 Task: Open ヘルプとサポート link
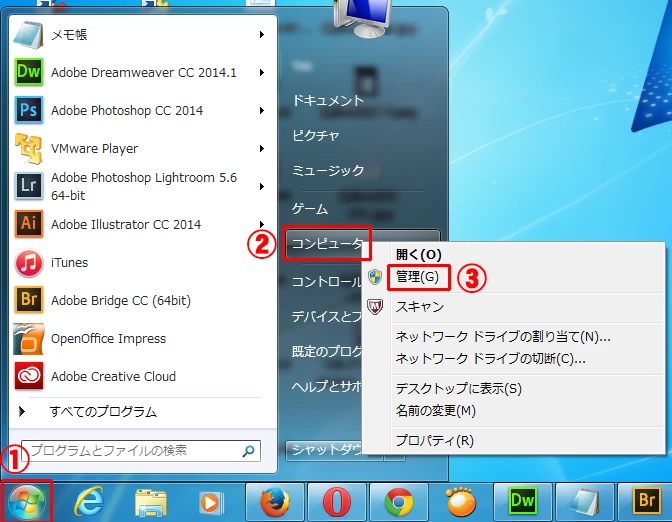[327, 387]
